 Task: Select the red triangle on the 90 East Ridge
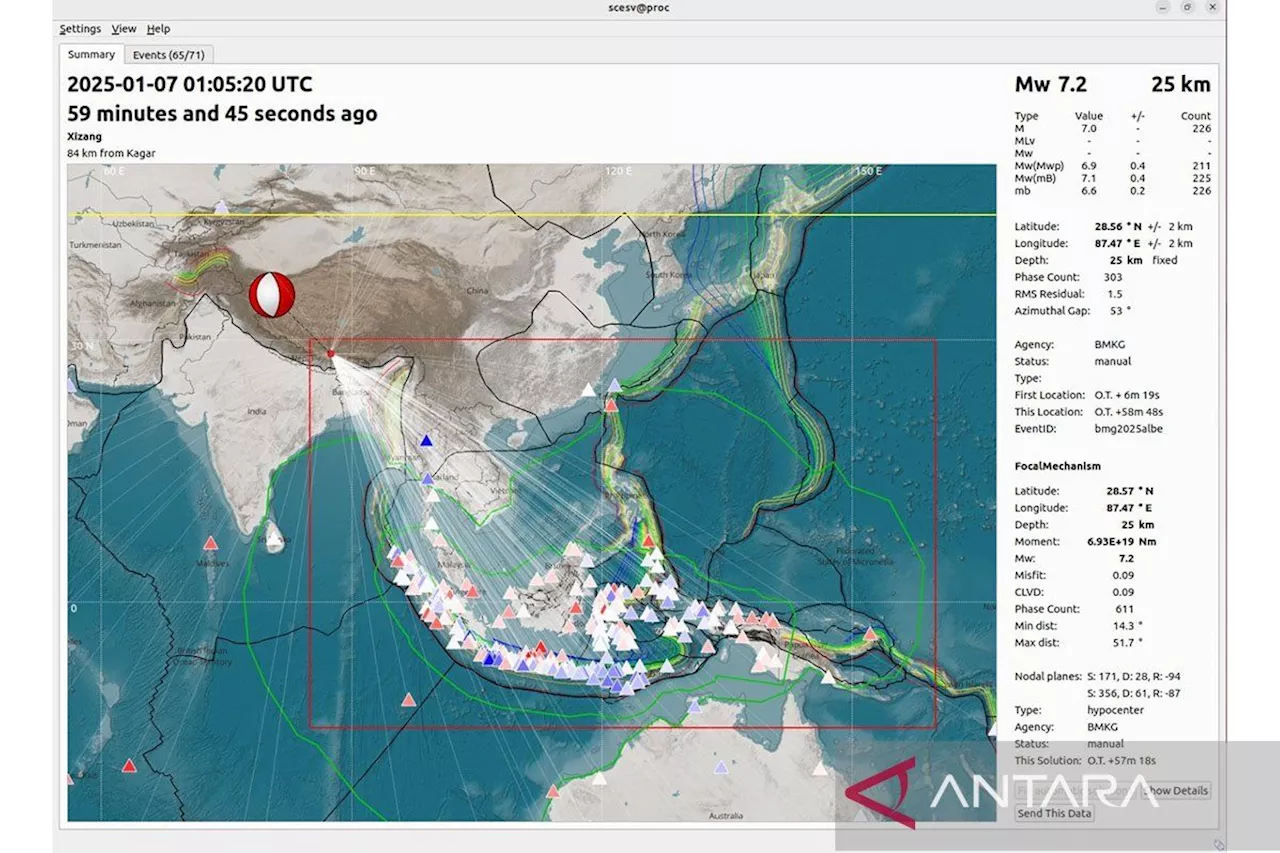coord(407,700)
